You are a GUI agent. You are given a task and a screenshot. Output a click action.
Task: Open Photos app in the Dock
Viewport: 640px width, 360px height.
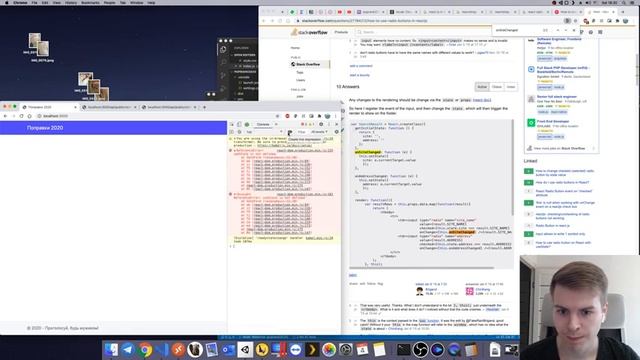tap(329, 350)
